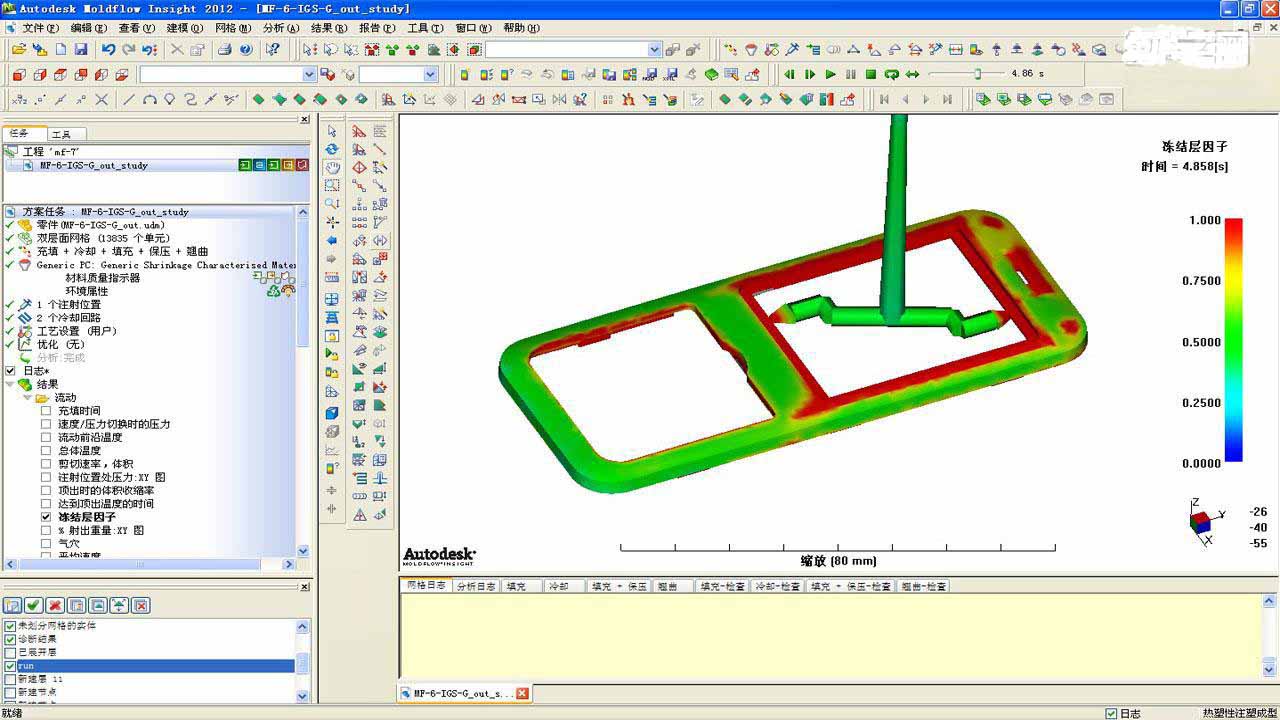
Task: Switch to the 分析日志 log tab
Action: tap(476, 586)
